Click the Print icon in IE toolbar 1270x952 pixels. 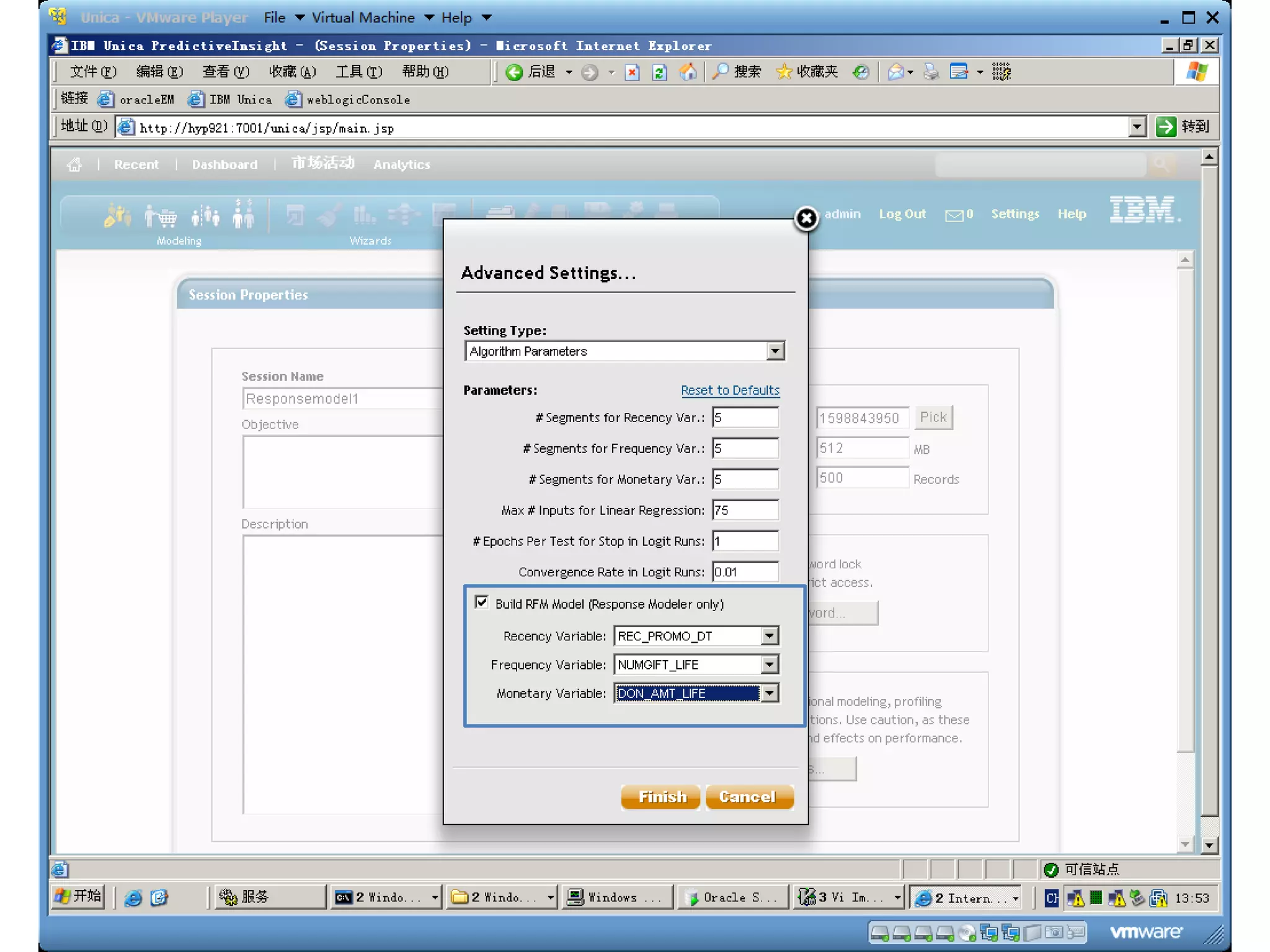[930, 73]
